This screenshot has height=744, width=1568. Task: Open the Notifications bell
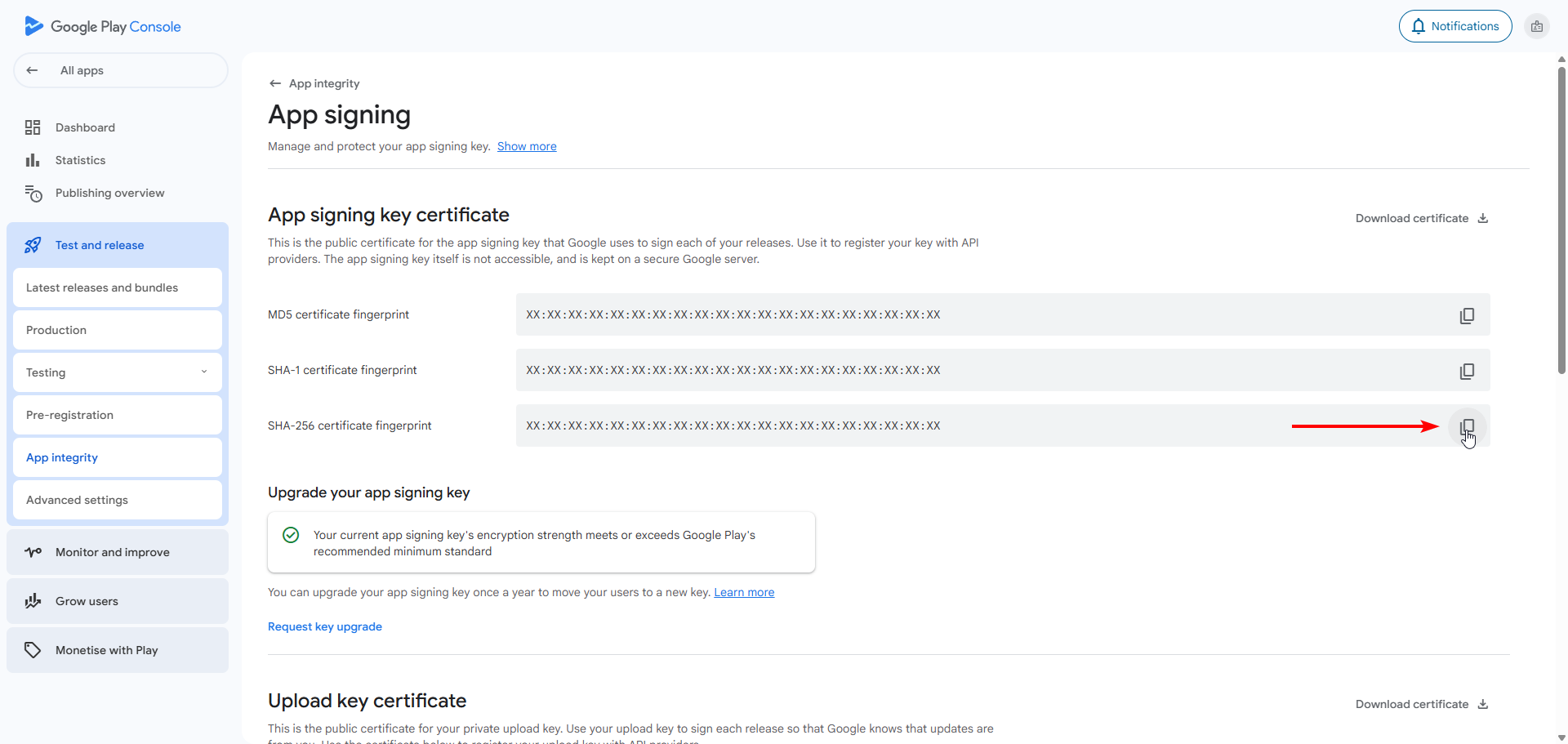1419,25
